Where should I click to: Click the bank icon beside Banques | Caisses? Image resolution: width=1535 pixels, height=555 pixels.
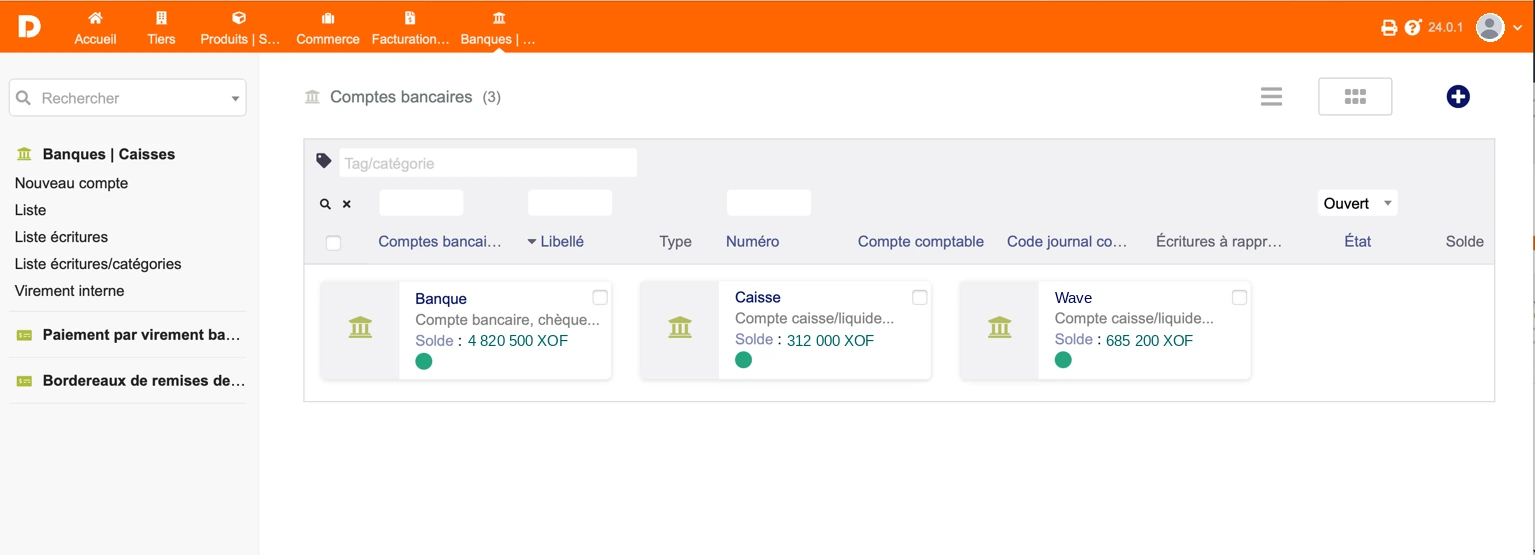tap(24, 154)
